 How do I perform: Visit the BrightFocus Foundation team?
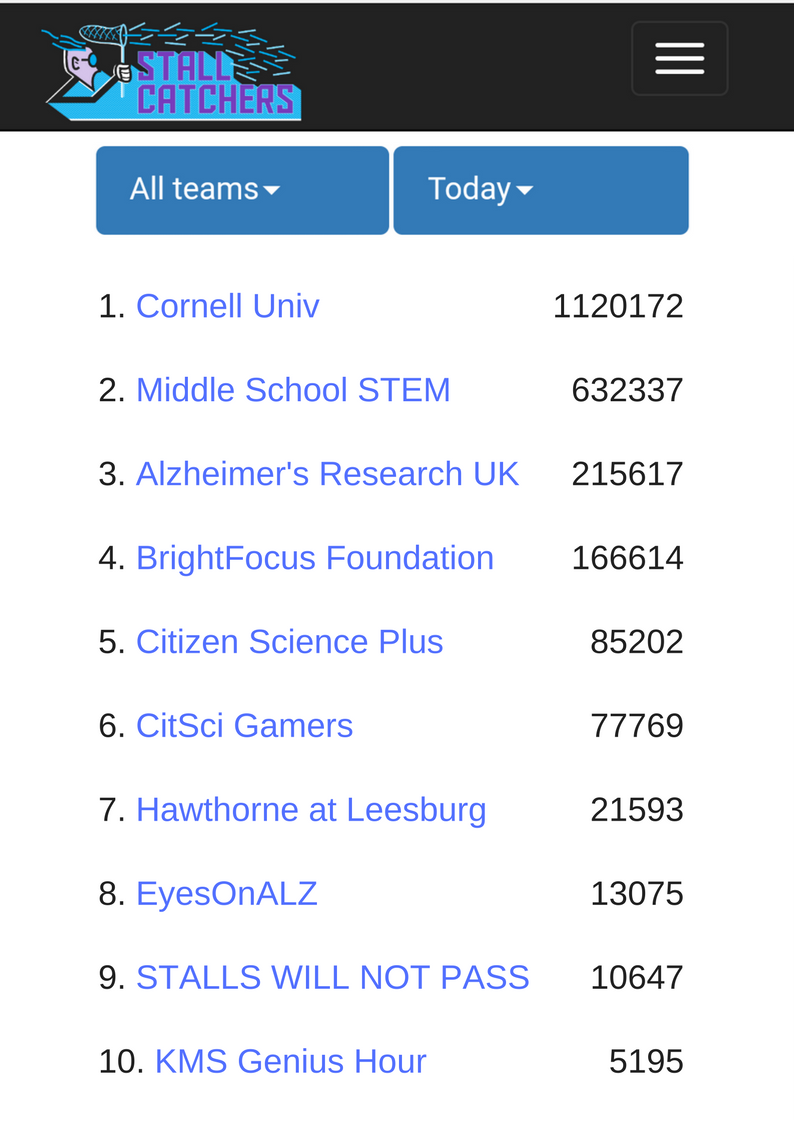pos(314,558)
